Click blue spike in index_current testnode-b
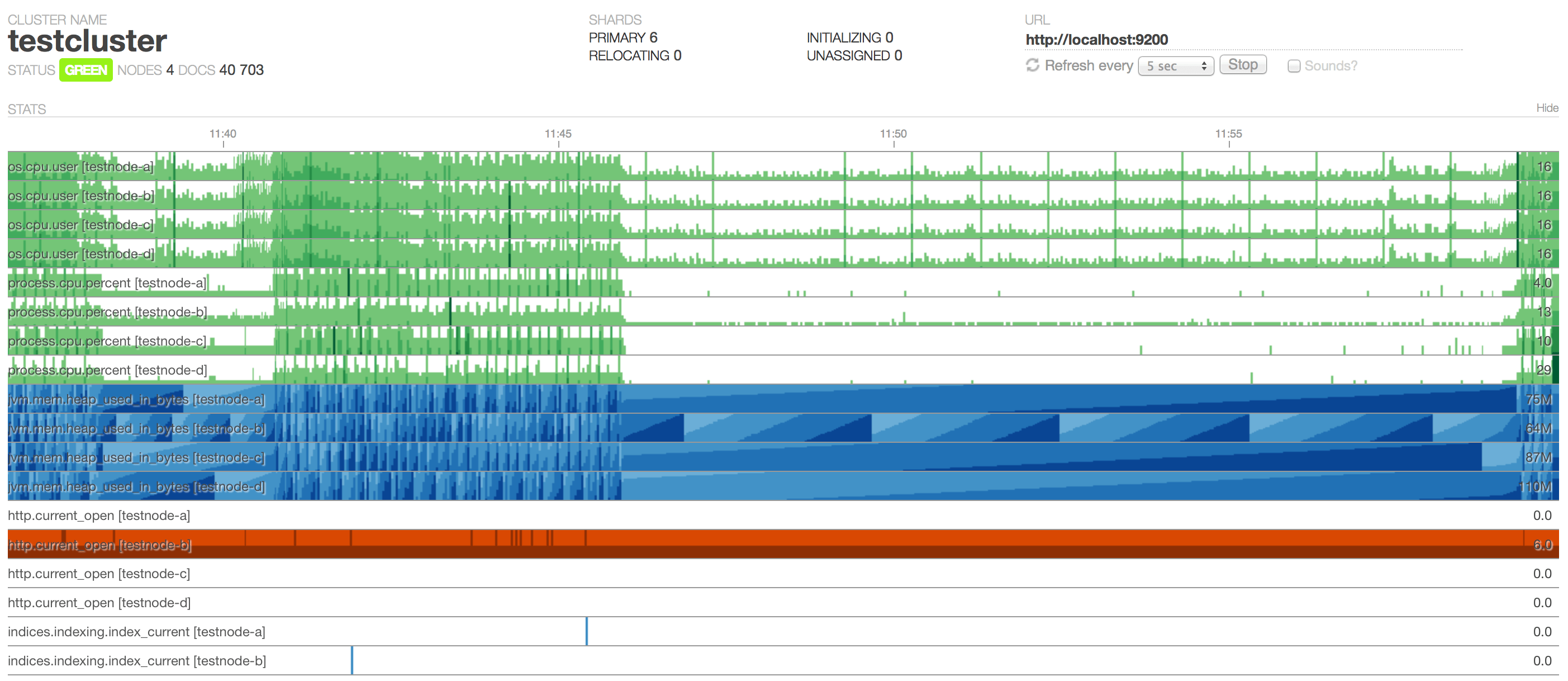This screenshot has height=681, width=1568. (x=352, y=661)
